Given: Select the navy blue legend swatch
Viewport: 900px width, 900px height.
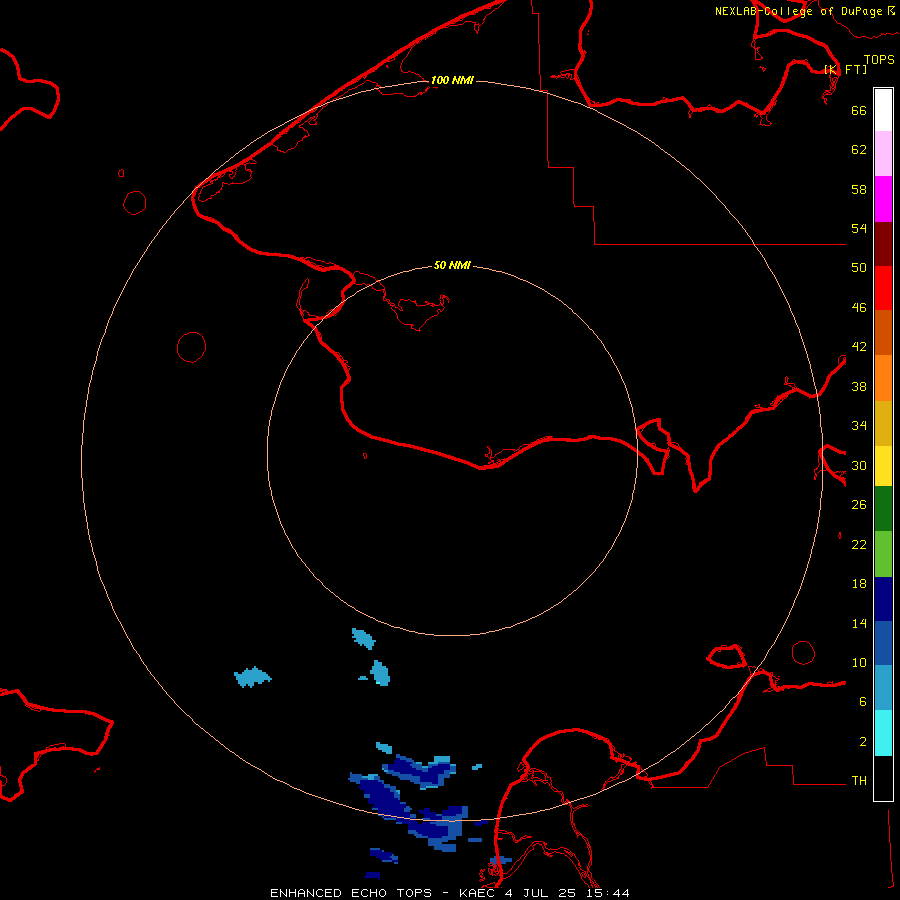Looking at the screenshot, I should tap(883, 599).
